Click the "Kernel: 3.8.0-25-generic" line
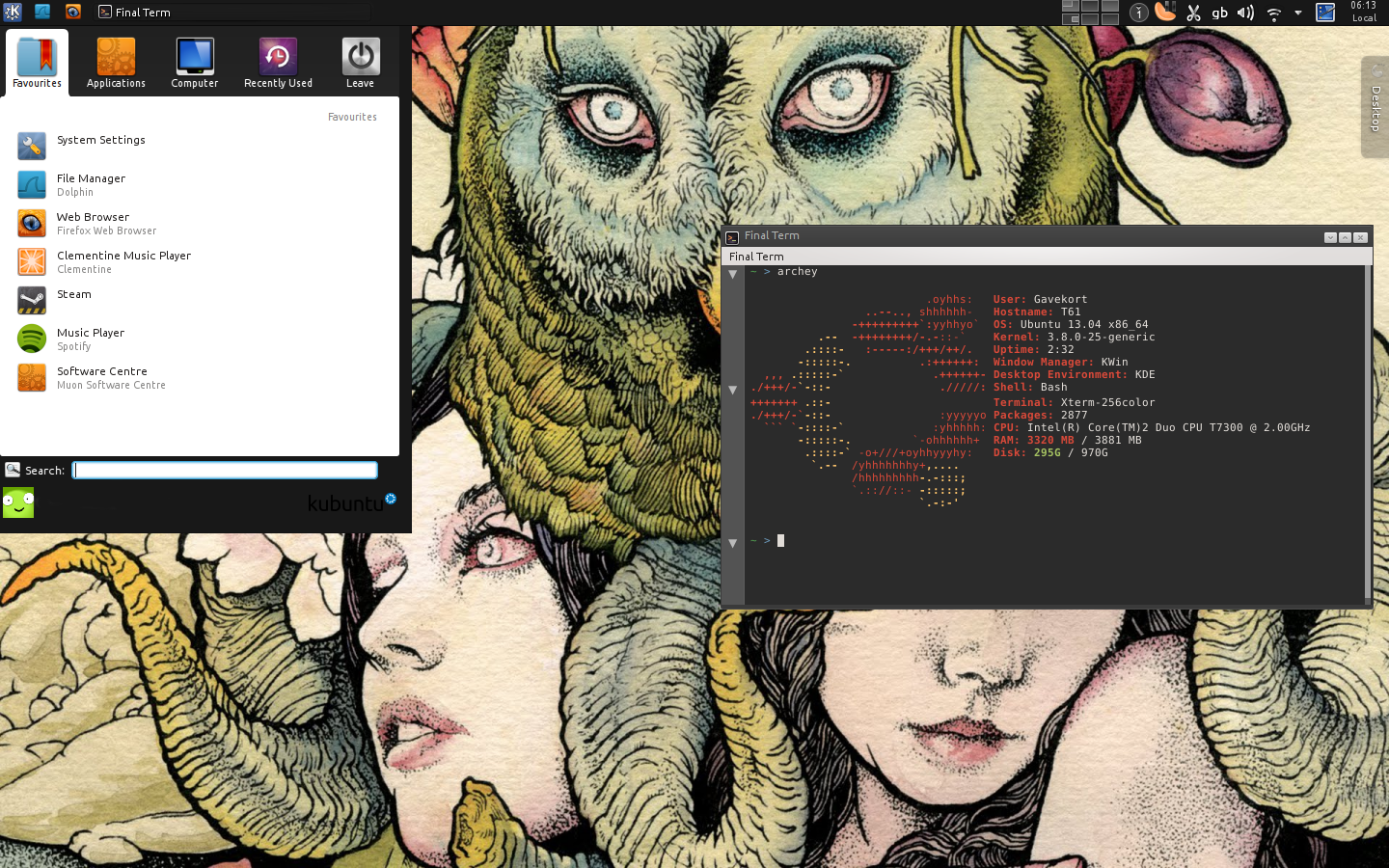This screenshot has height=868, width=1389. (1075, 338)
